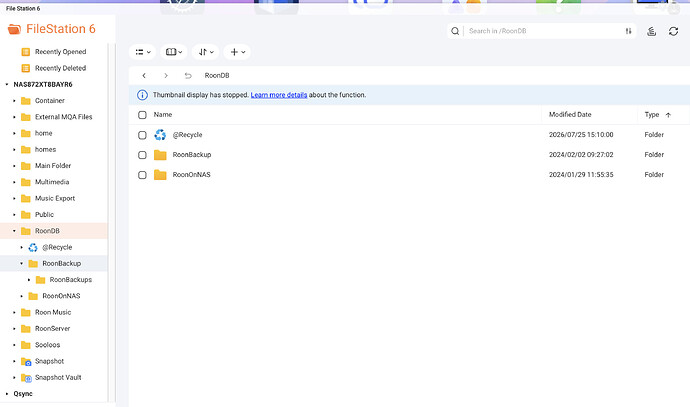Viewport: 690px width, 407px height.
Task: Click the search magnifier icon
Action: [x=455, y=31]
